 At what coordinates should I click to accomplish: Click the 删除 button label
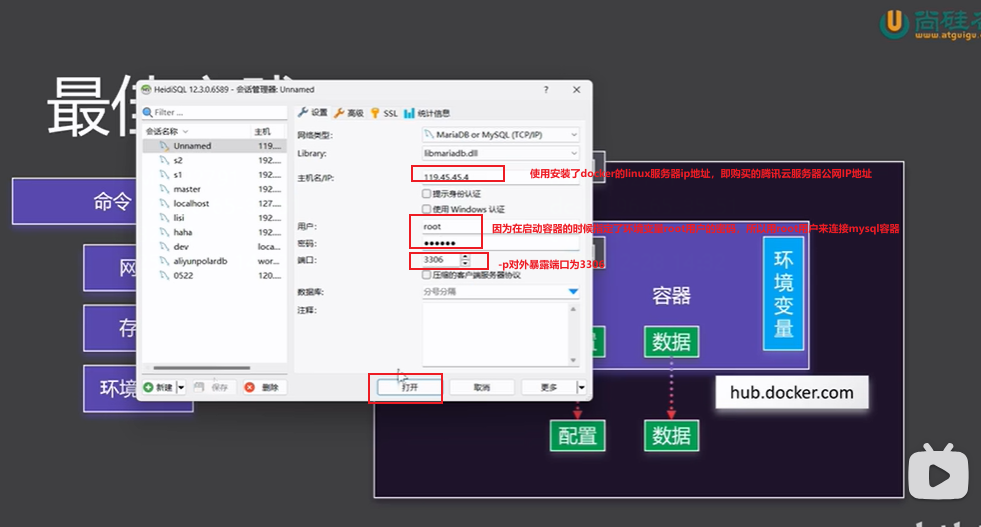click(x=270, y=387)
